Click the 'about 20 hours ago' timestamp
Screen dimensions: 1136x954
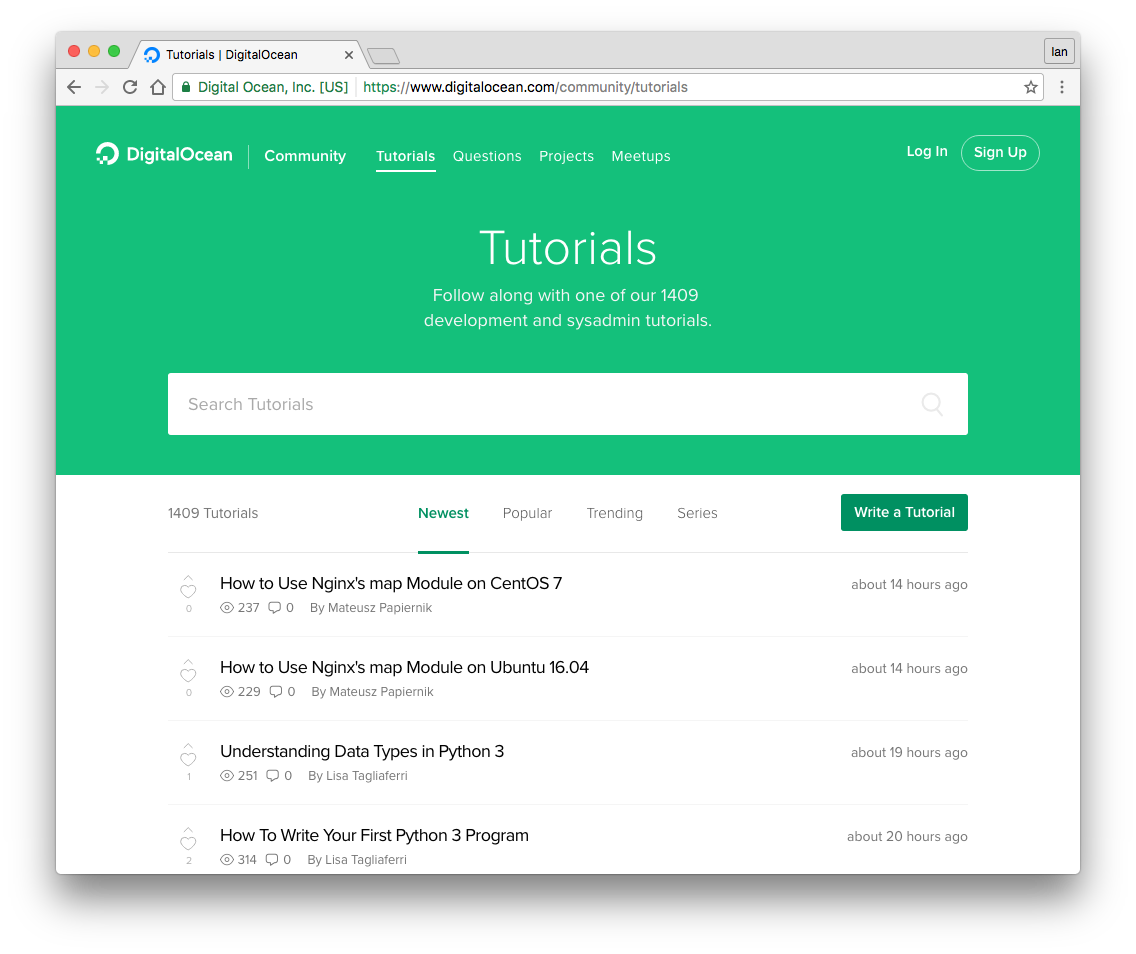tap(907, 837)
